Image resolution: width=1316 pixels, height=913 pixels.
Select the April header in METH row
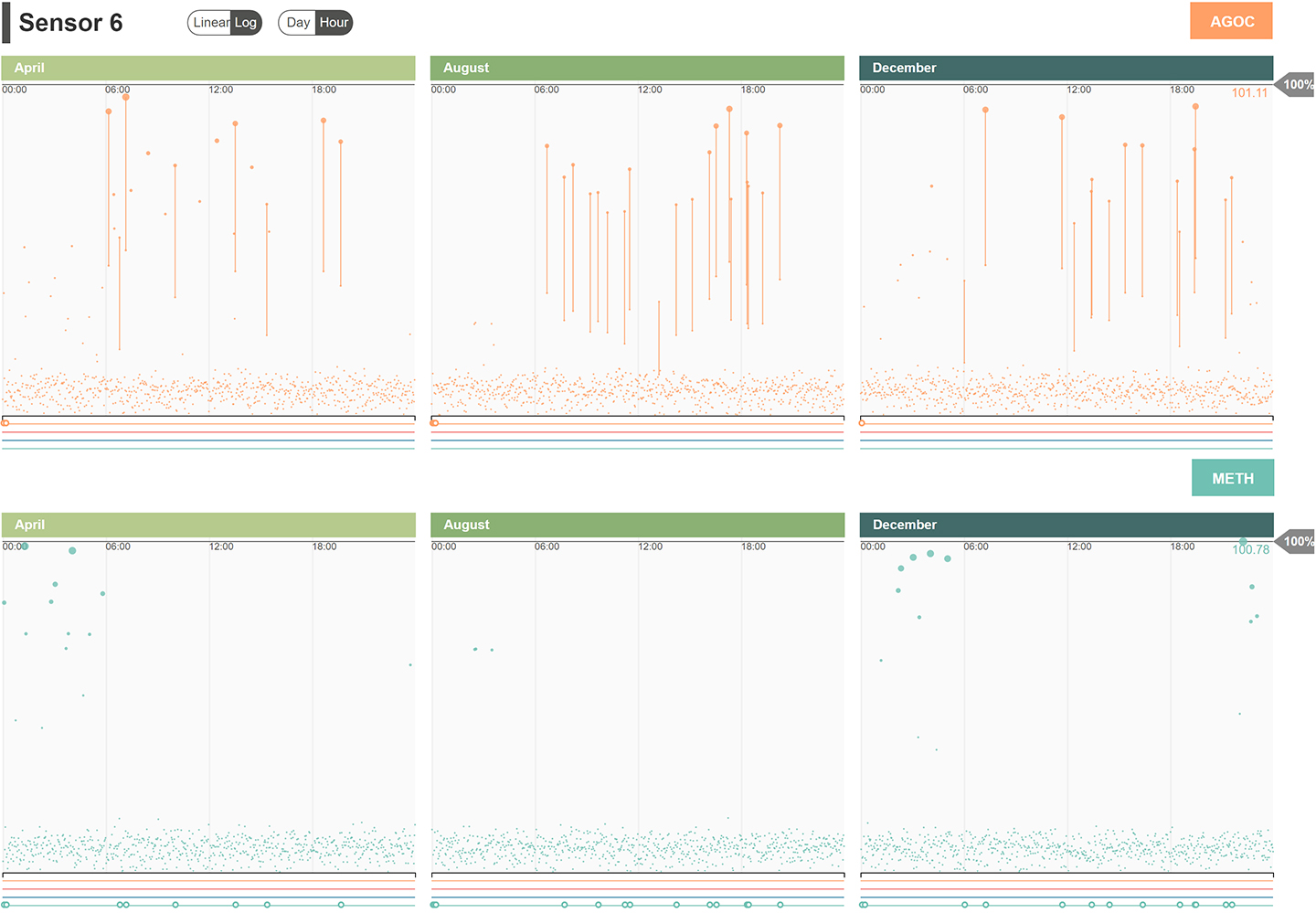point(208,525)
